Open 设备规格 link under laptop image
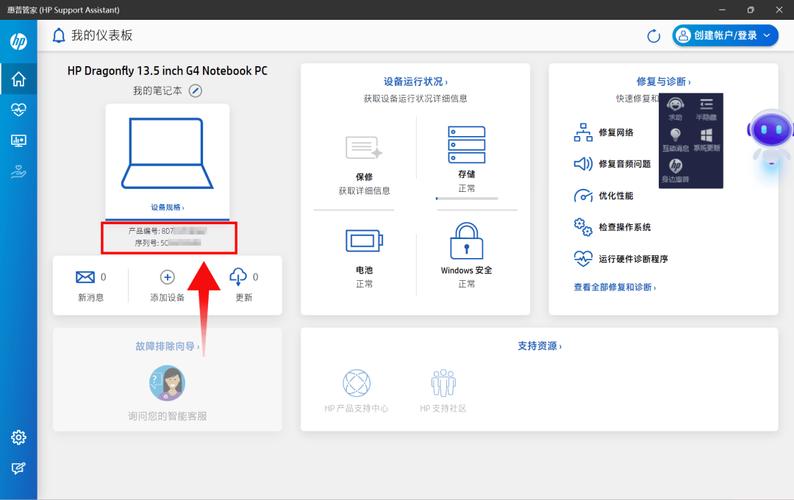 click(167, 207)
